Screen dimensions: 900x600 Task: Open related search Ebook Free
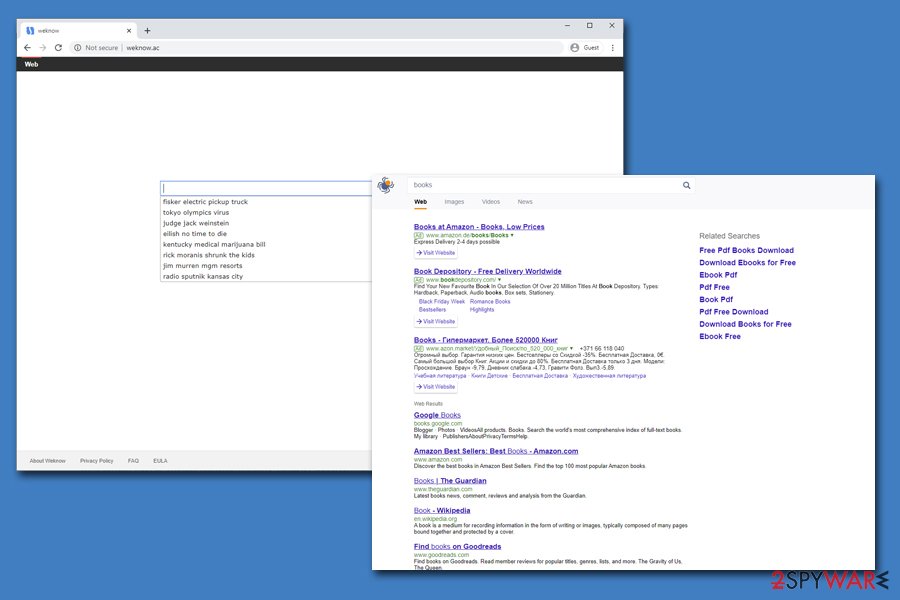(x=720, y=336)
